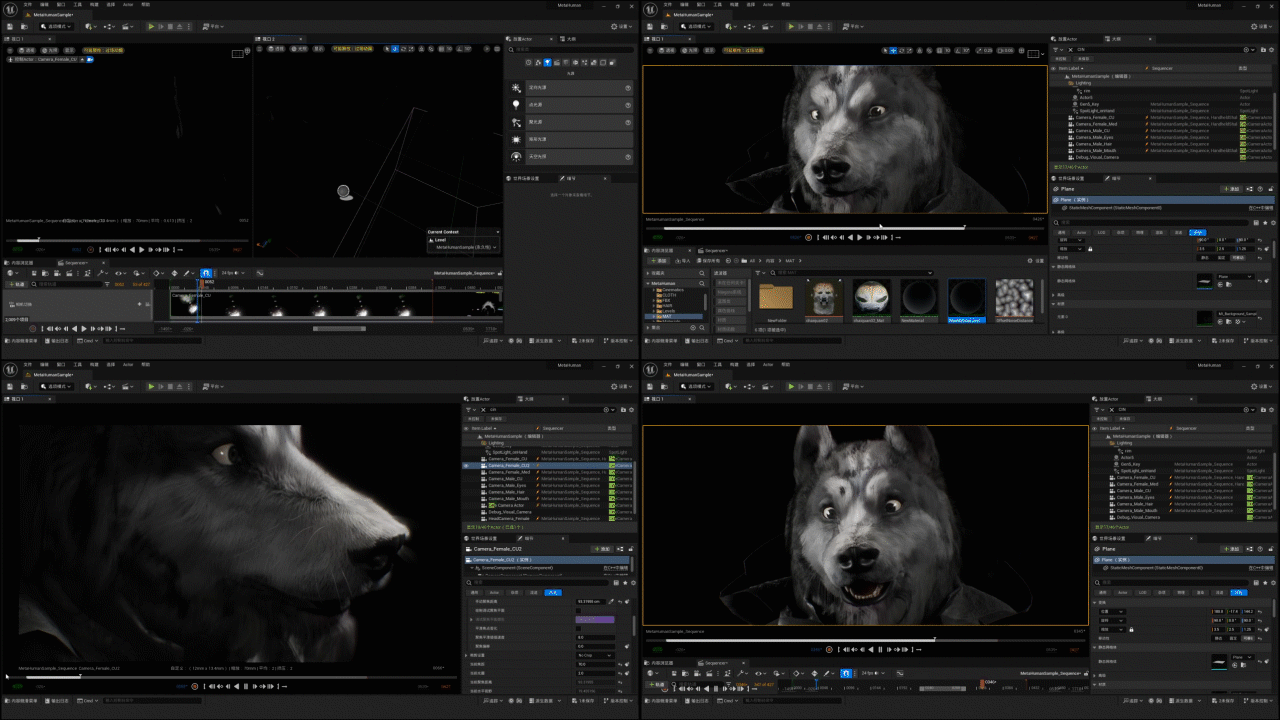
Task: Select 矩形光源 rect light in Place Actors
Action: click(x=572, y=139)
